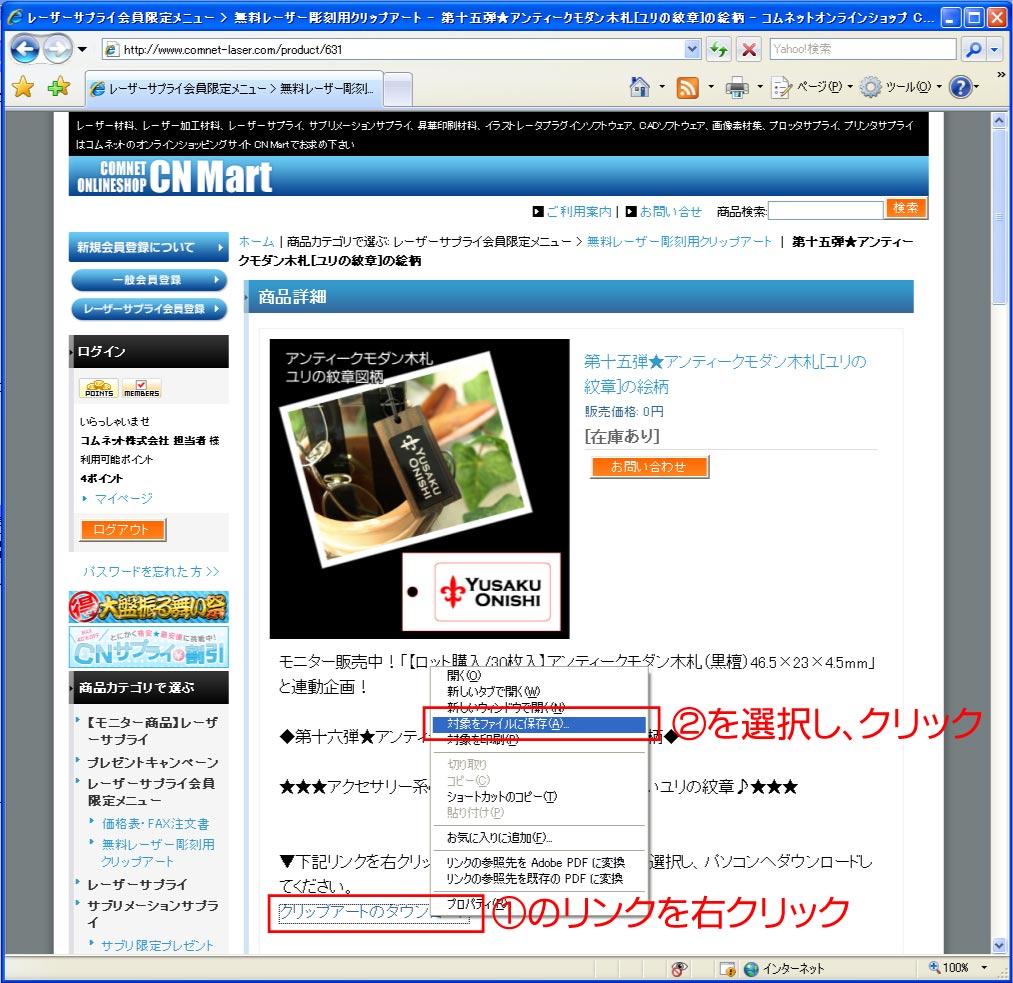Stop loading with the red X icon
Screen dimensions: 1013x983
tap(749, 49)
